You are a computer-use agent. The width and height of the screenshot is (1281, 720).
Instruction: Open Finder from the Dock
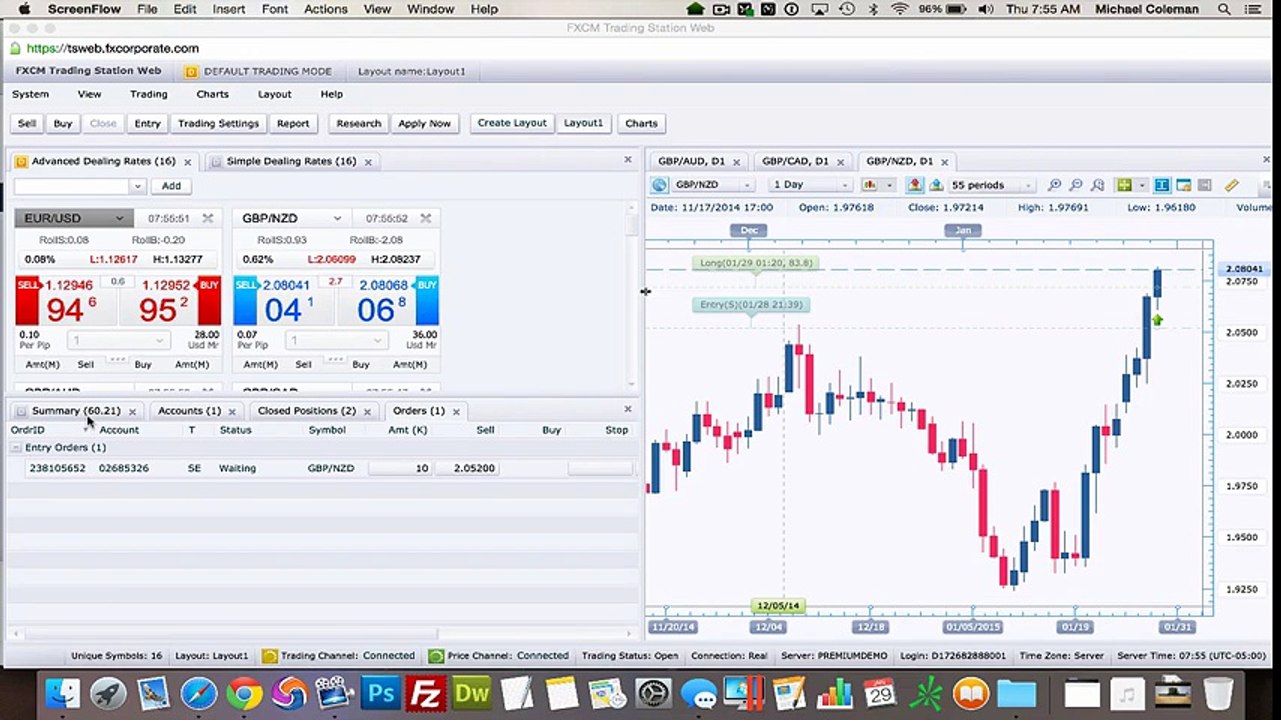(x=63, y=693)
